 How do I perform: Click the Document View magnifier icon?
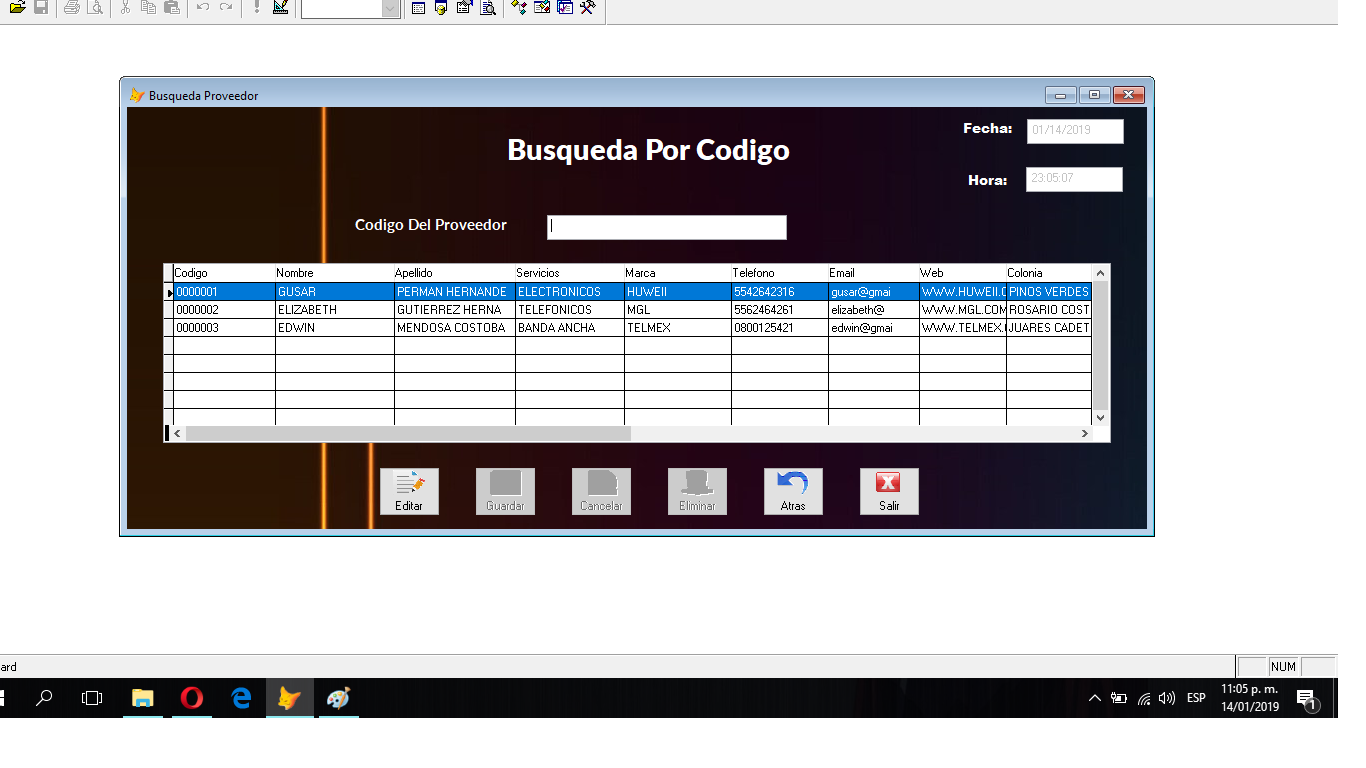click(x=488, y=7)
